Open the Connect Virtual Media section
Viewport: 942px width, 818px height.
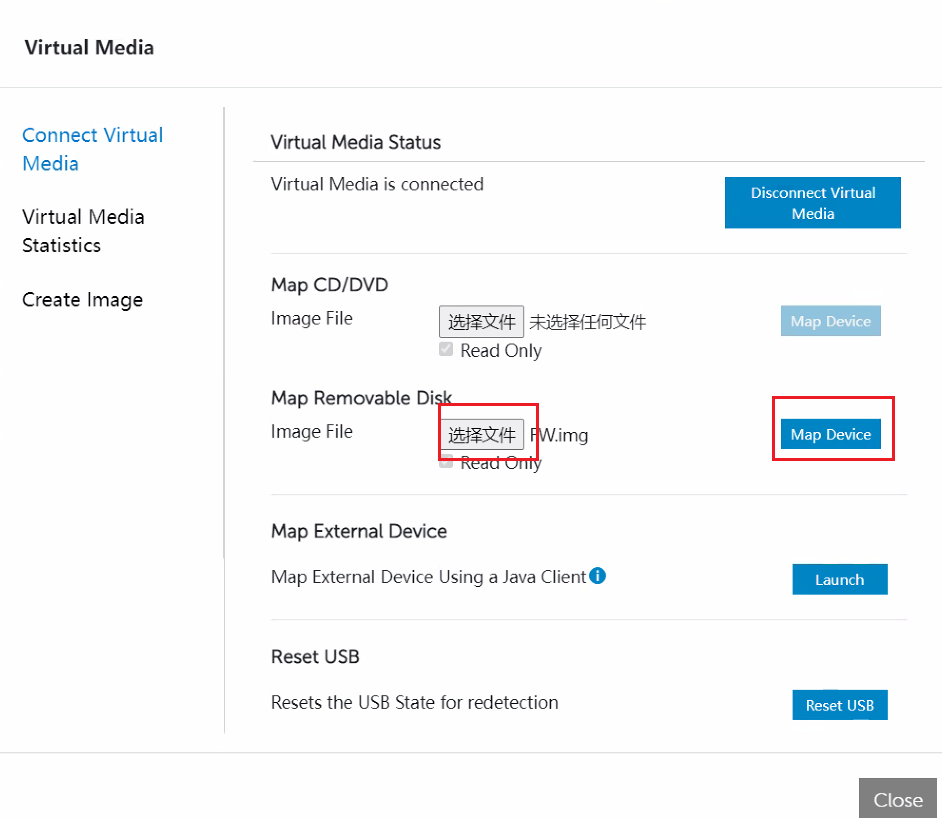[92, 148]
